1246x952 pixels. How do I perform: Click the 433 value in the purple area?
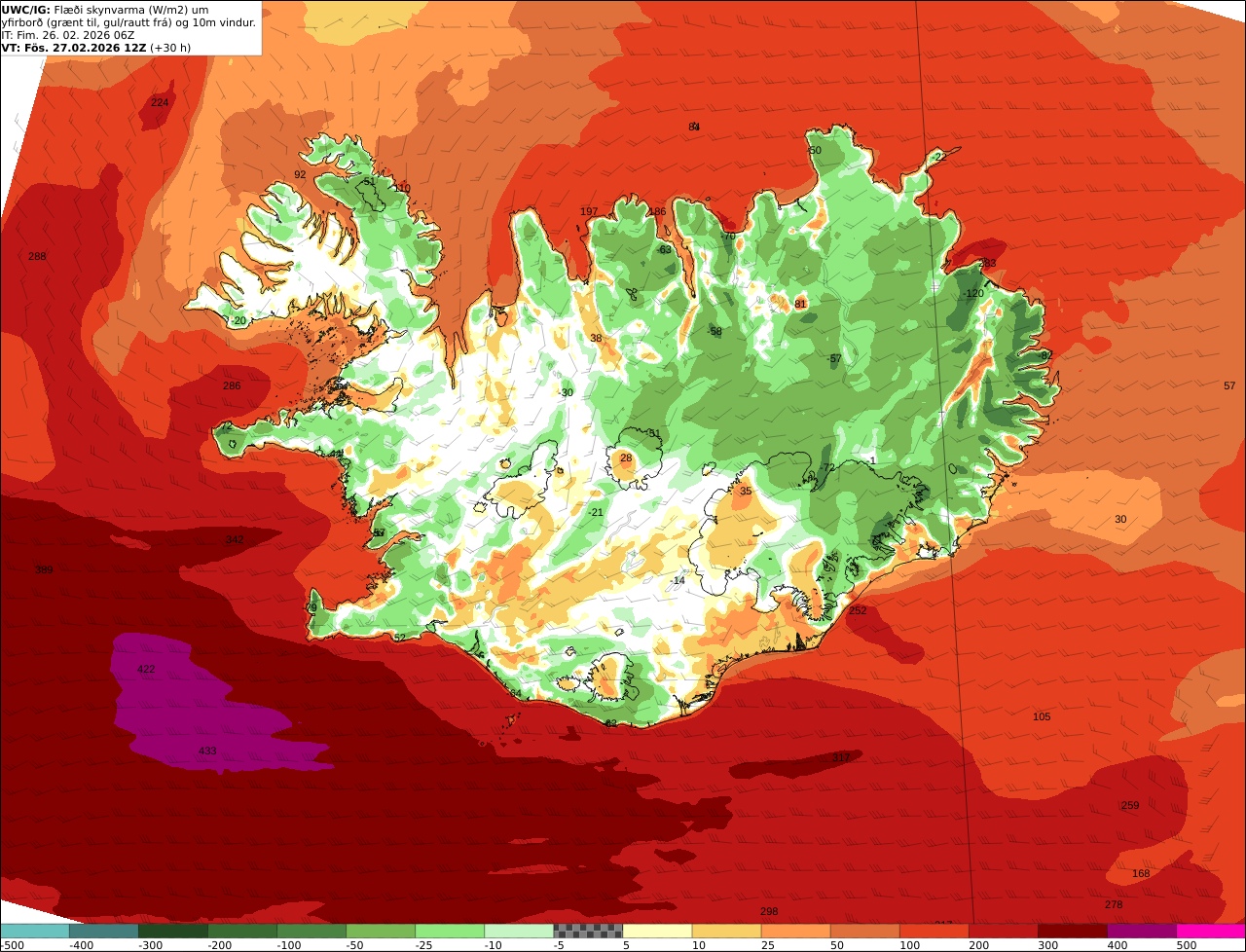pyautogui.click(x=207, y=751)
